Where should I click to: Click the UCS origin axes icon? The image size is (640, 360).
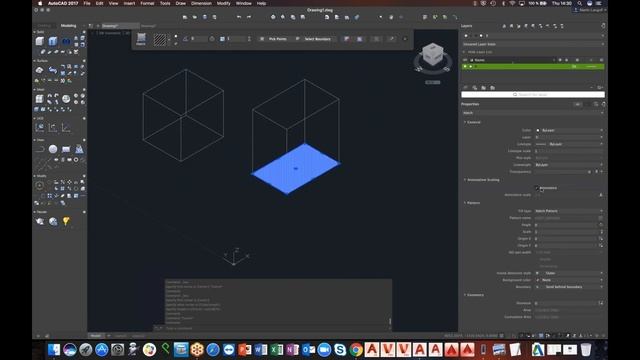[x=53, y=127]
